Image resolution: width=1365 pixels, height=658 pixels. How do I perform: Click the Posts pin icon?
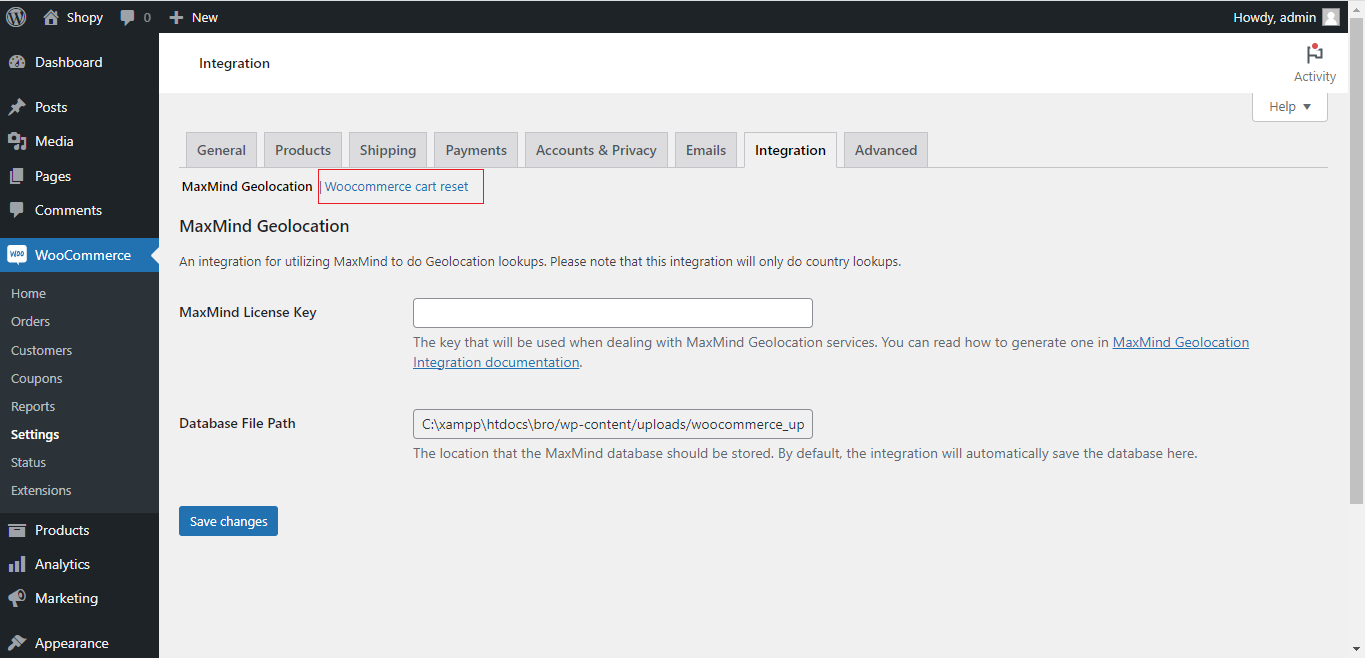(x=17, y=107)
